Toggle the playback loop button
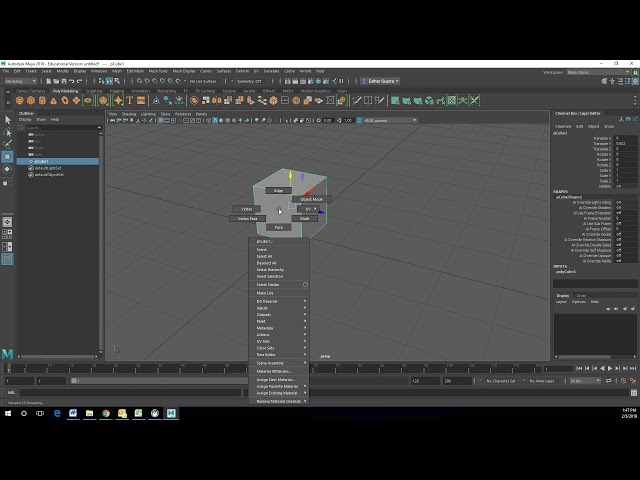This screenshot has height=480, width=640. point(609,381)
